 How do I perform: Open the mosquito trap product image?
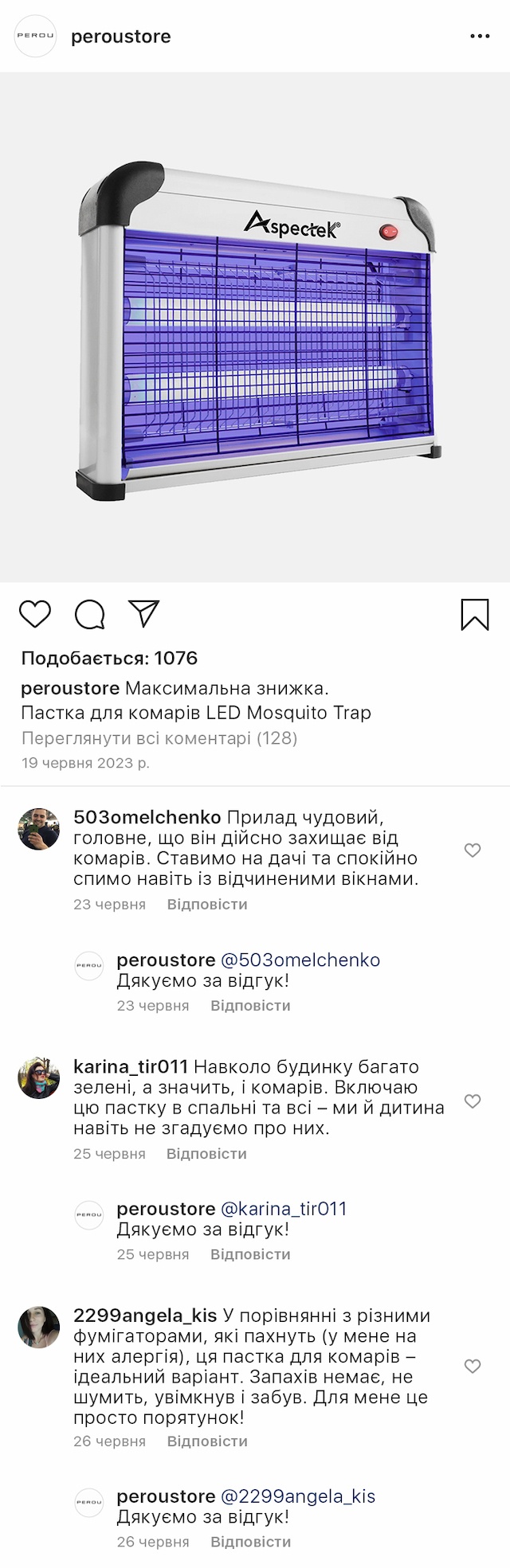[x=255, y=327]
